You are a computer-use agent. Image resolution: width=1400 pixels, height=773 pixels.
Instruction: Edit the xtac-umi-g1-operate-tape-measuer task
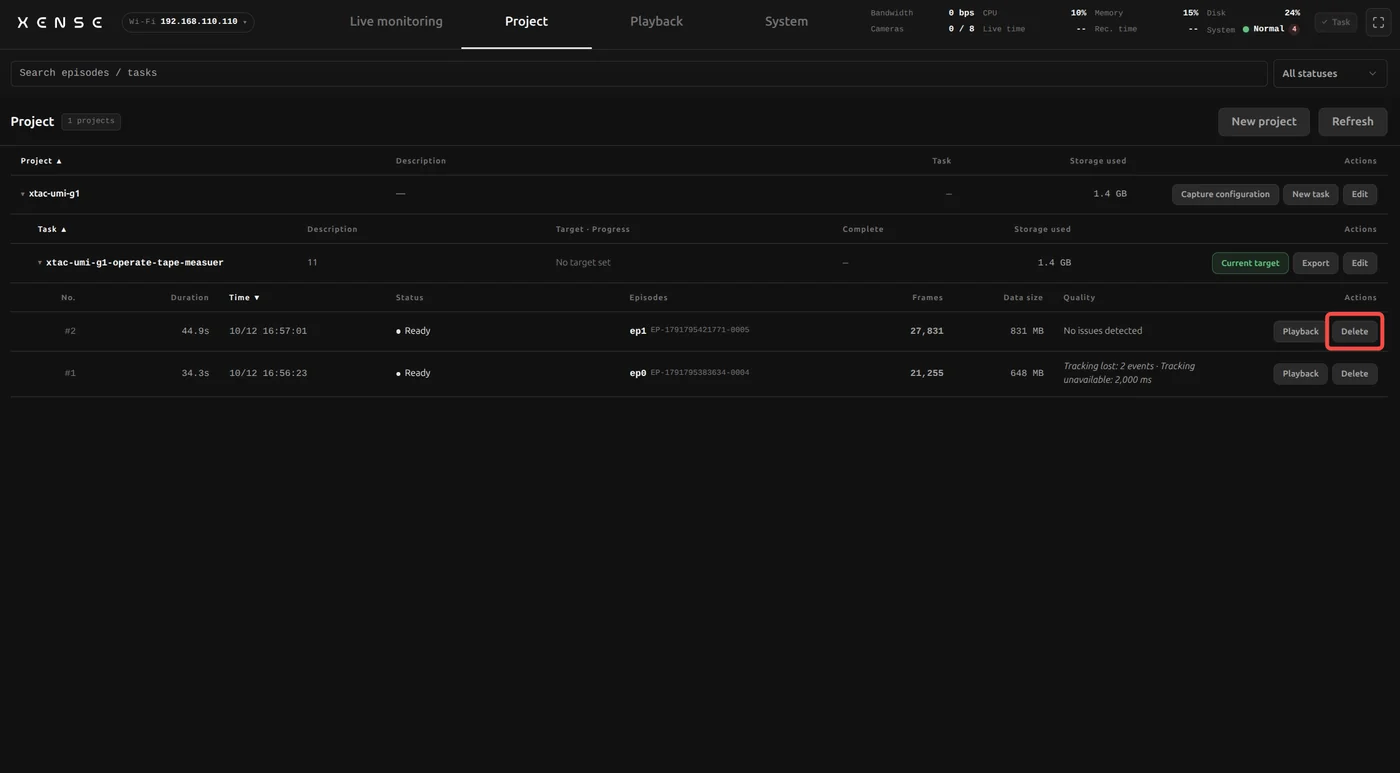[1360, 263]
